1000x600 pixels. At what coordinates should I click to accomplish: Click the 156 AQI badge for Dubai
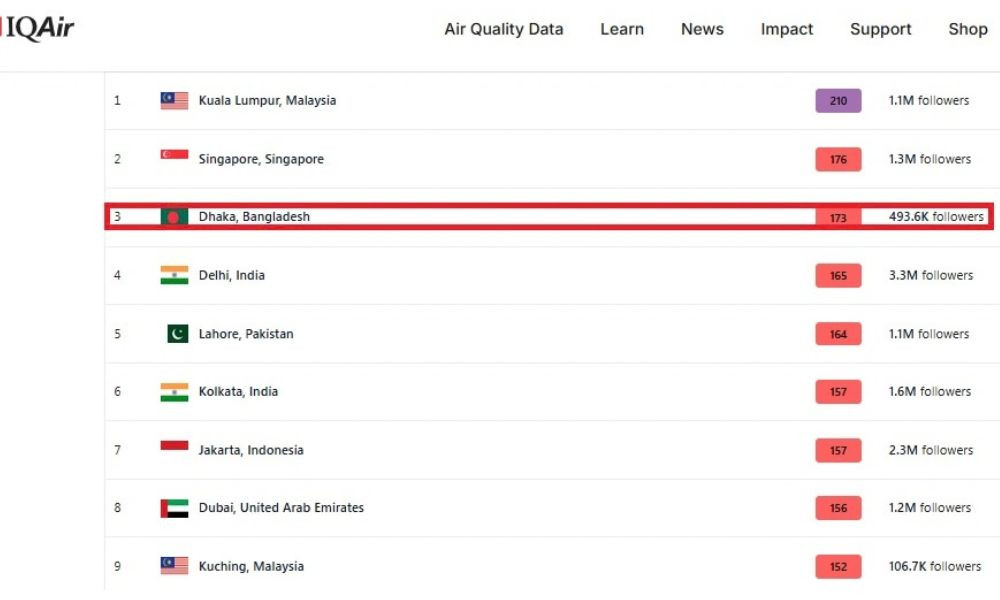(838, 508)
